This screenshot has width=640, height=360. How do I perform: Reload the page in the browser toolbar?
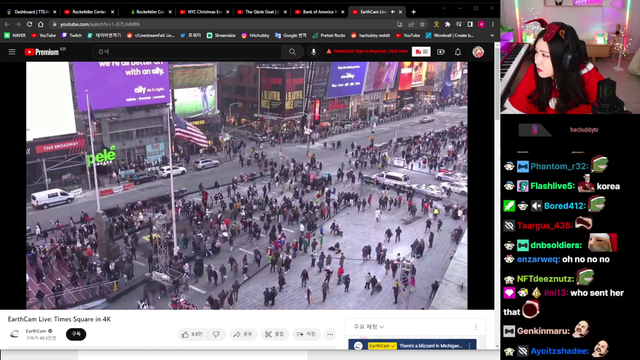point(29,24)
